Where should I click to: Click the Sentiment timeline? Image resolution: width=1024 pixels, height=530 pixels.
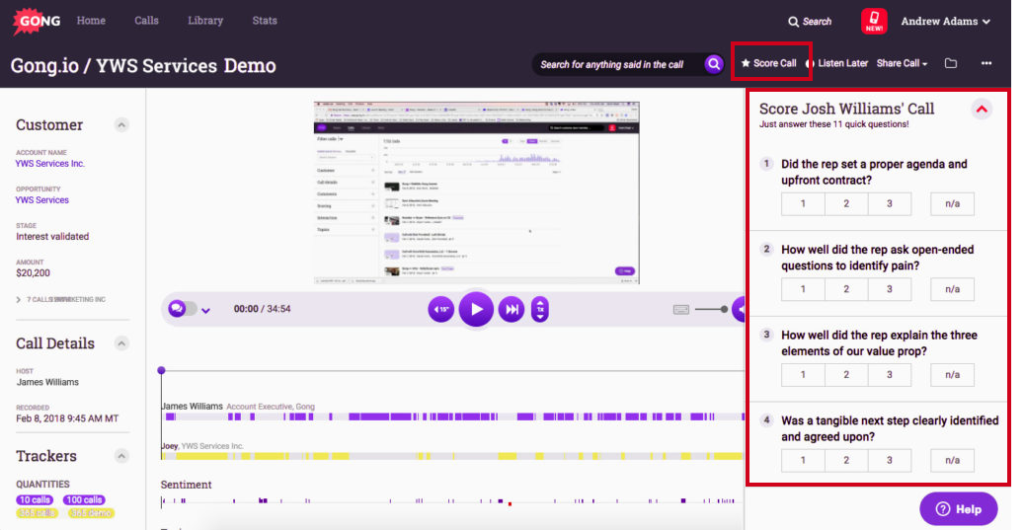(x=453, y=501)
